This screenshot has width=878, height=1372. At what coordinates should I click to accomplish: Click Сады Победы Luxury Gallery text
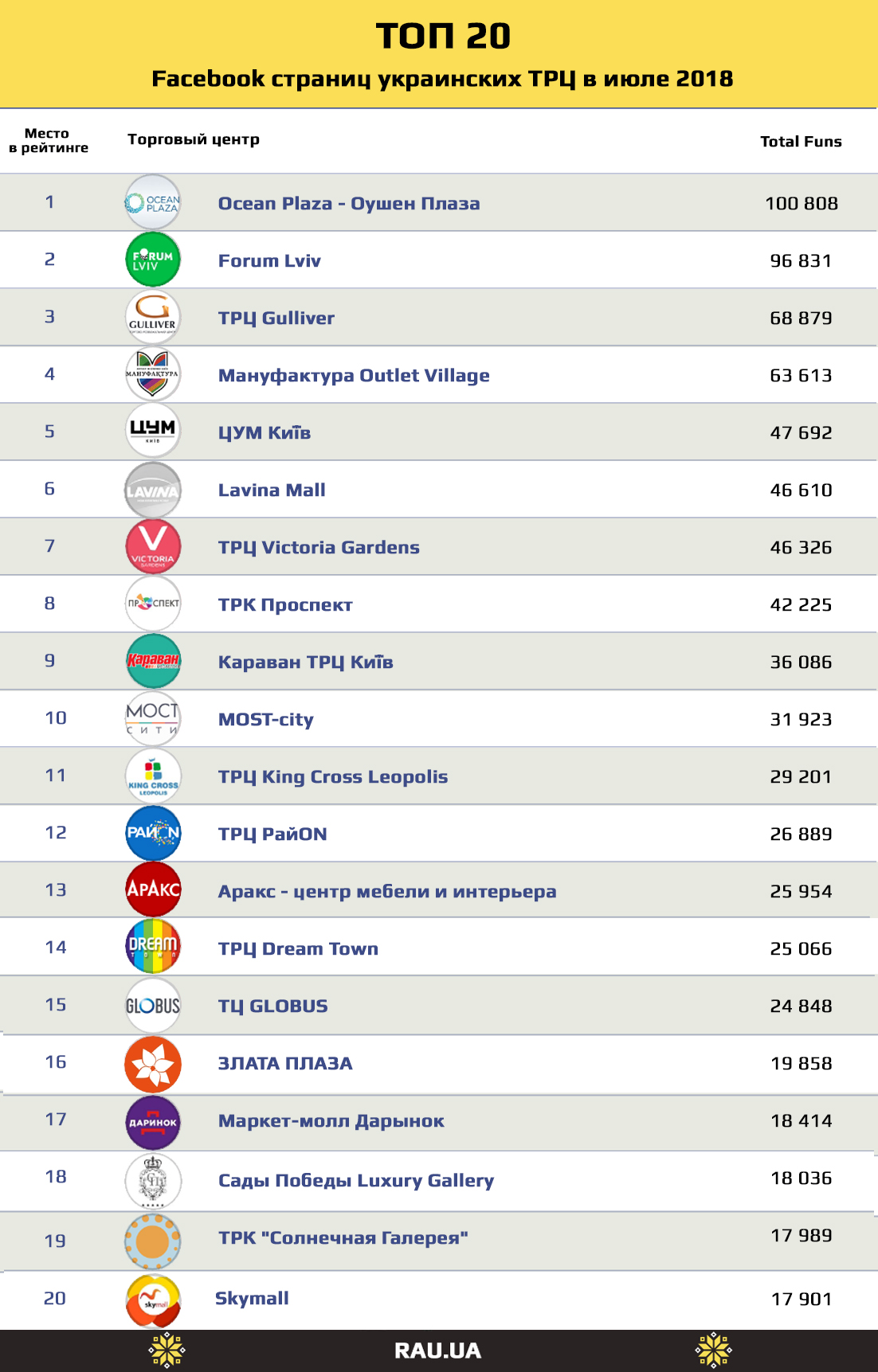tap(356, 1180)
